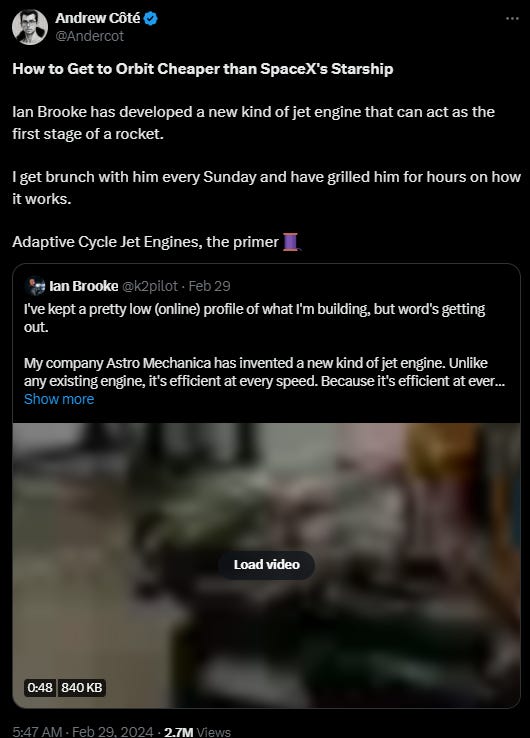The image size is (530, 738).
Task: Click the bold Starship headline text
Action: coord(203,69)
